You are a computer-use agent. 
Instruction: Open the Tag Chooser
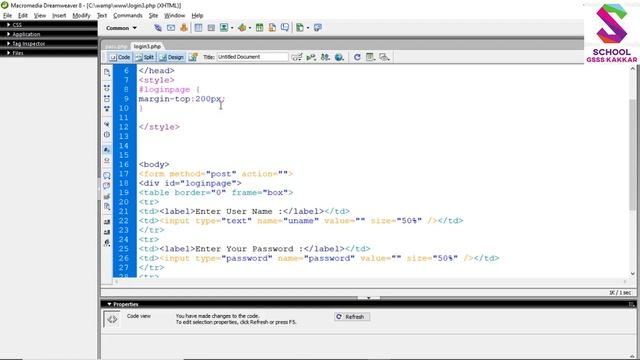318,28
